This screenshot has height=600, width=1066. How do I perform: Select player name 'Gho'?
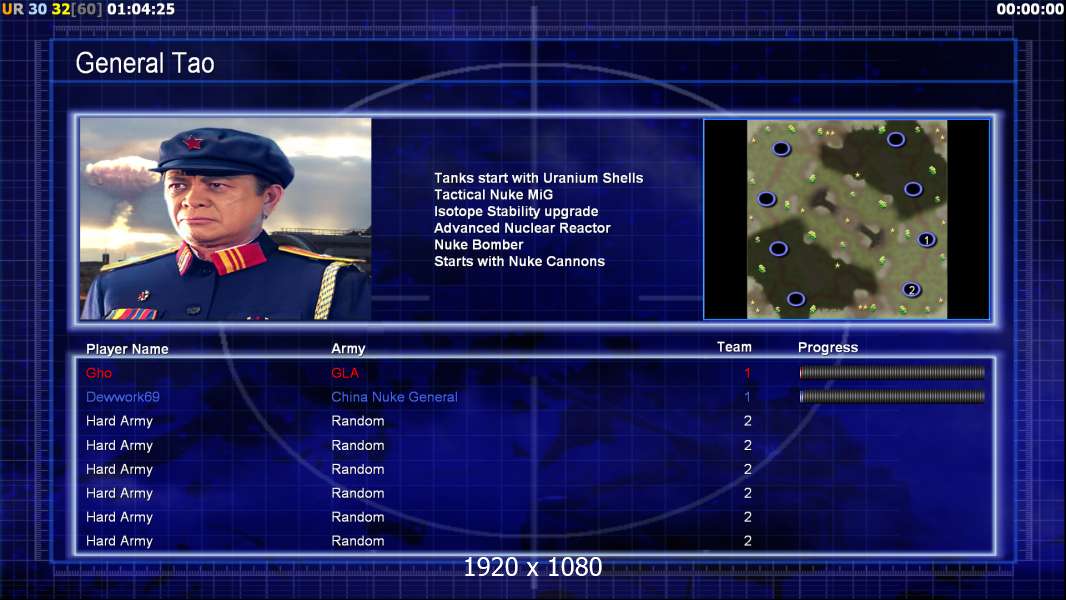point(99,373)
